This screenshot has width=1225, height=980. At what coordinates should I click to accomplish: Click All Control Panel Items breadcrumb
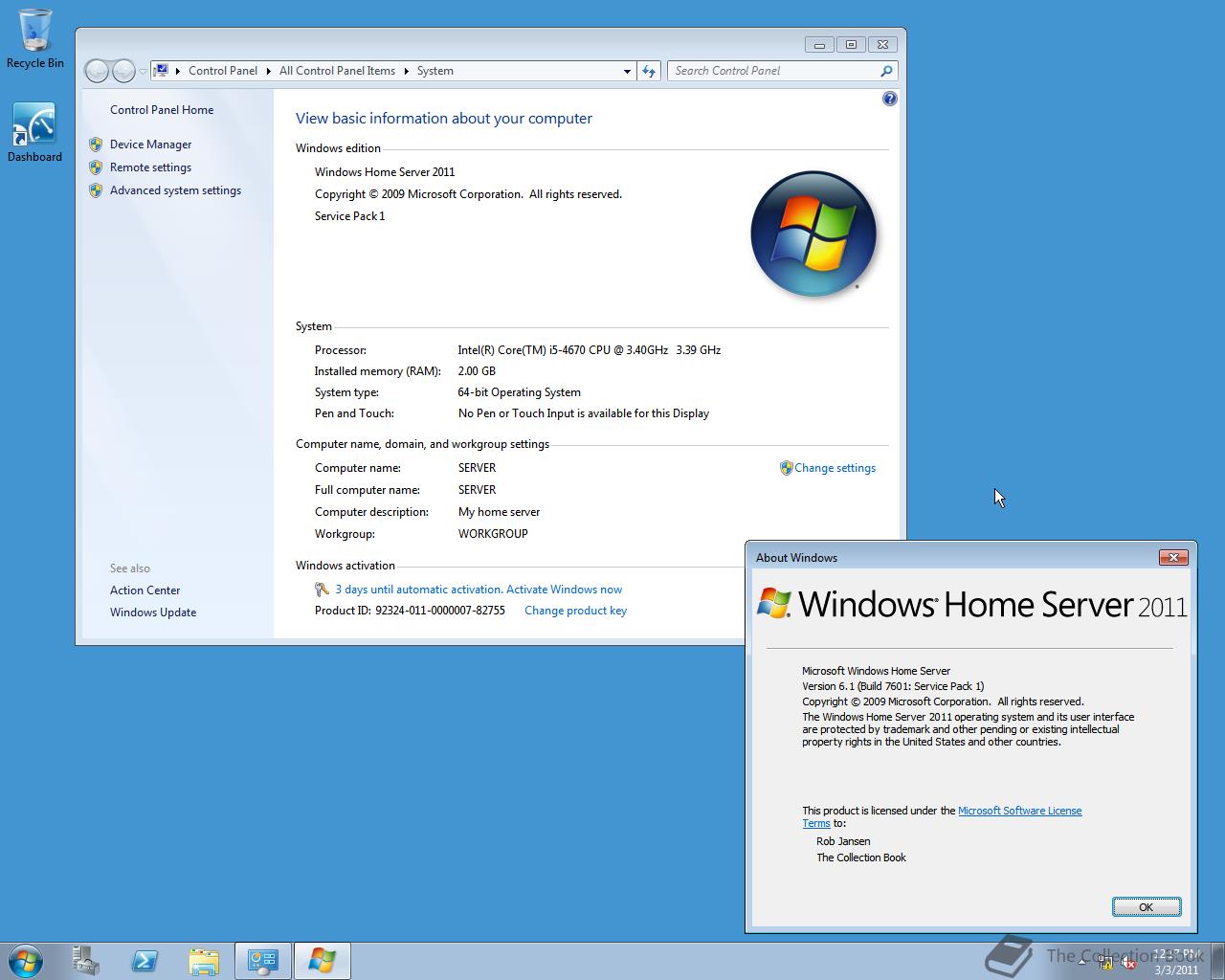337,71
